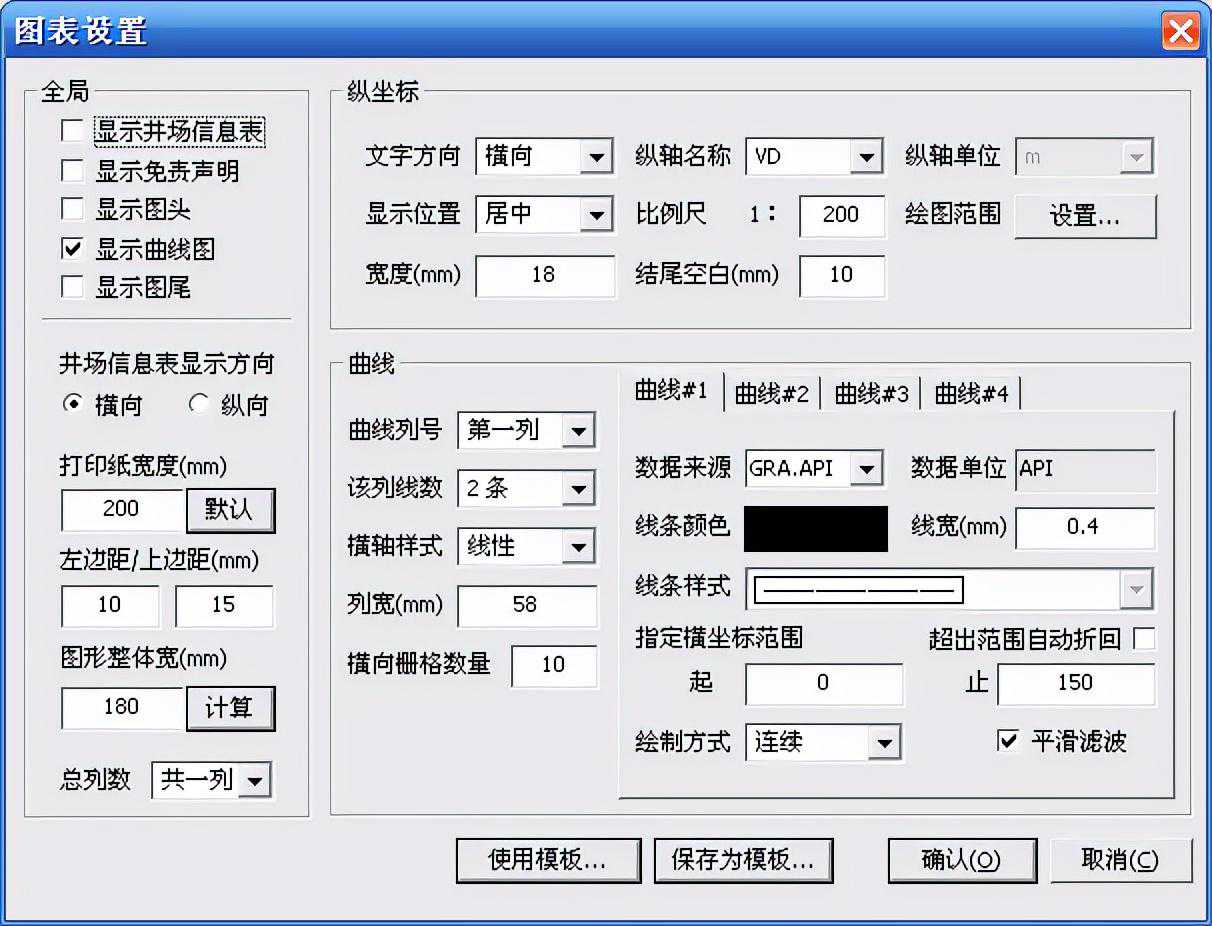Enable the 平滑滤波 checkbox

coord(1008,741)
